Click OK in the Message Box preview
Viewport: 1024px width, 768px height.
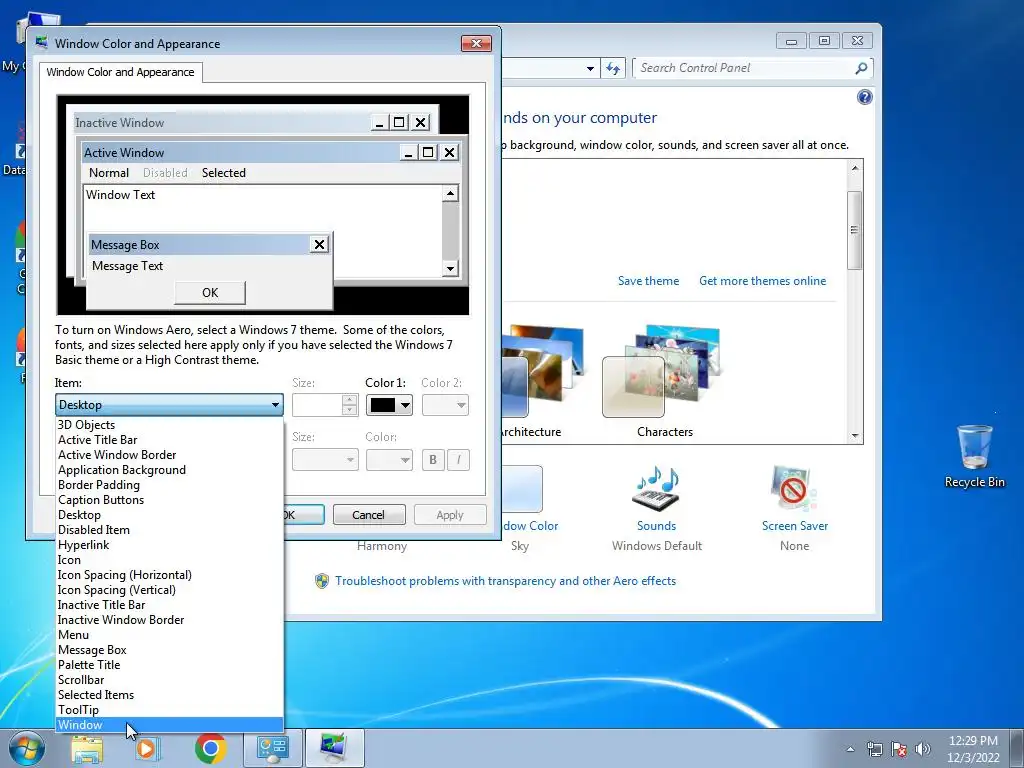(210, 293)
